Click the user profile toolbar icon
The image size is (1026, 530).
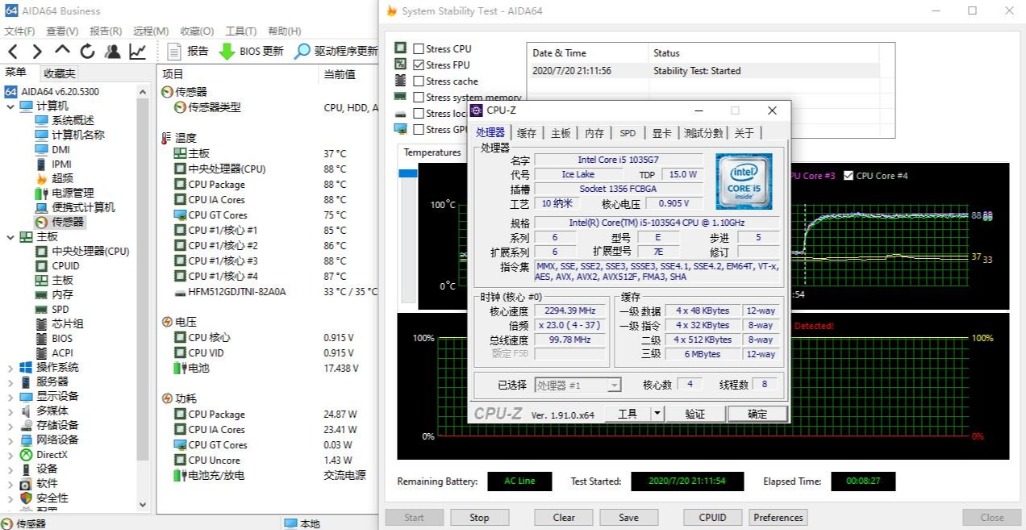coord(113,51)
